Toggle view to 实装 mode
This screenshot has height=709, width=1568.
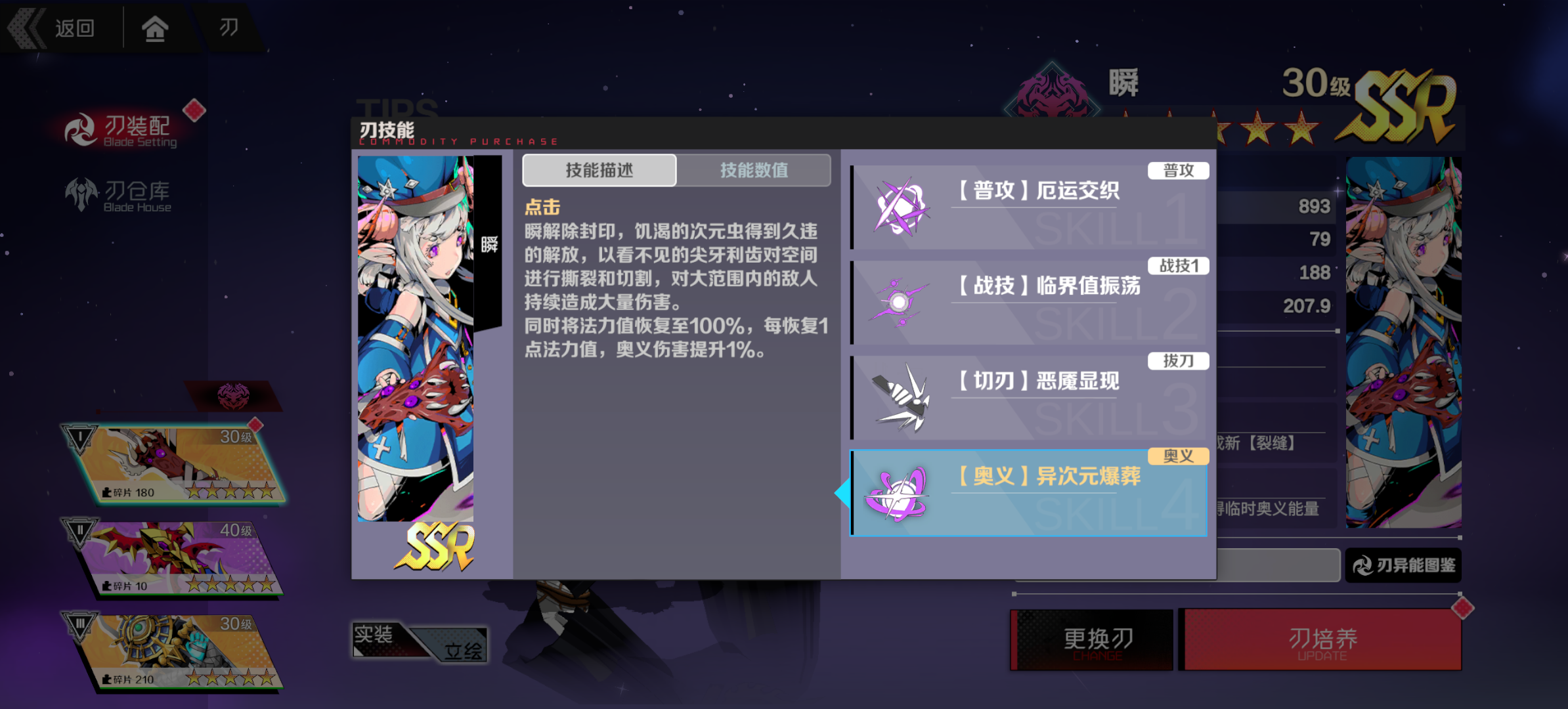point(381,638)
